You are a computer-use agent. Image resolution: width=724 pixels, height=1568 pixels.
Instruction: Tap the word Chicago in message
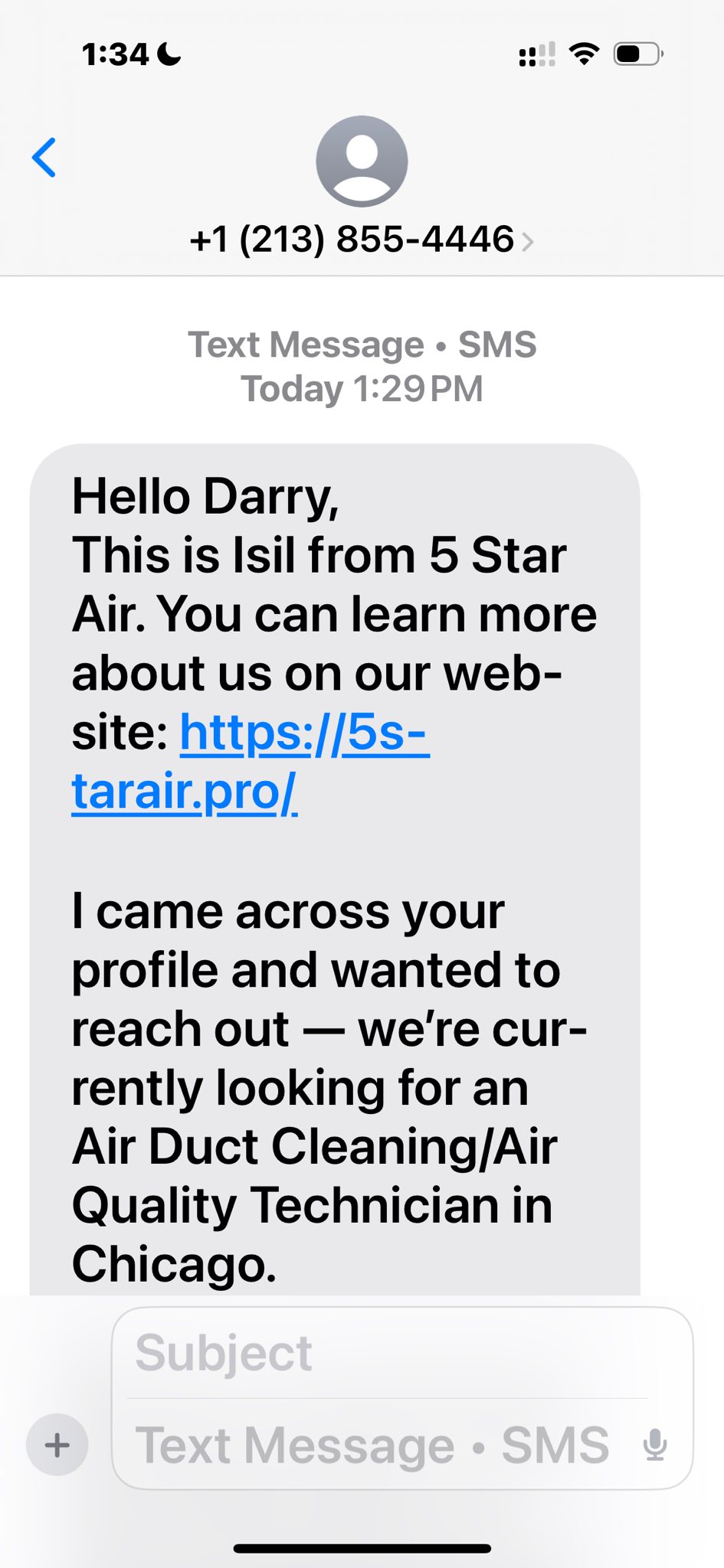[174, 1264]
